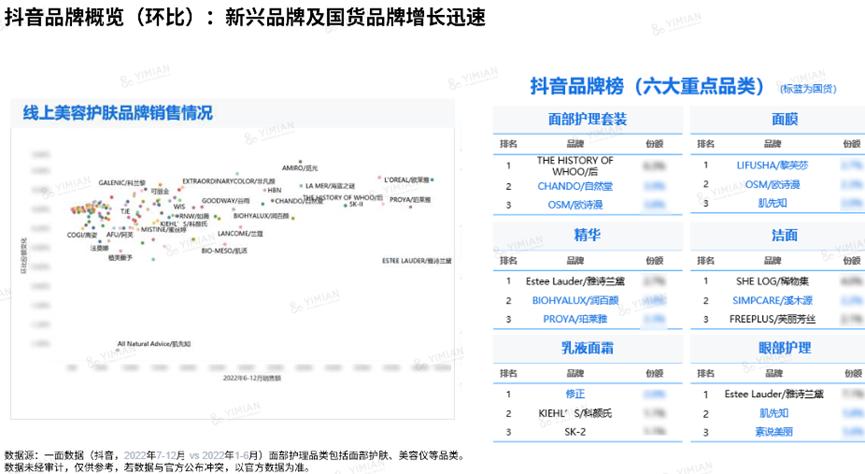Click the AMIRO/觅光 data point label

tap(300, 168)
